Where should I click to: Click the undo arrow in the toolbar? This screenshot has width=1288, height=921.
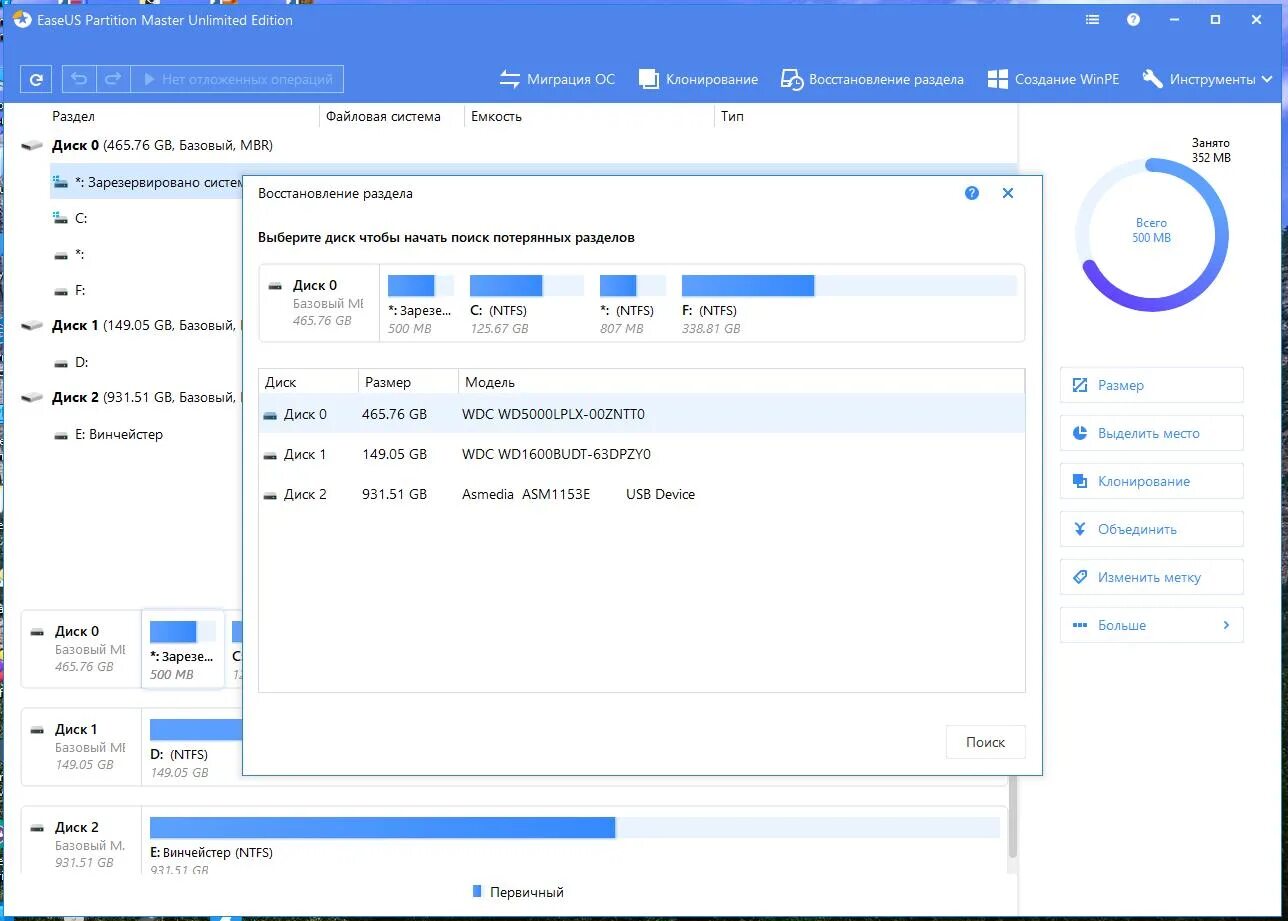tap(79, 79)
